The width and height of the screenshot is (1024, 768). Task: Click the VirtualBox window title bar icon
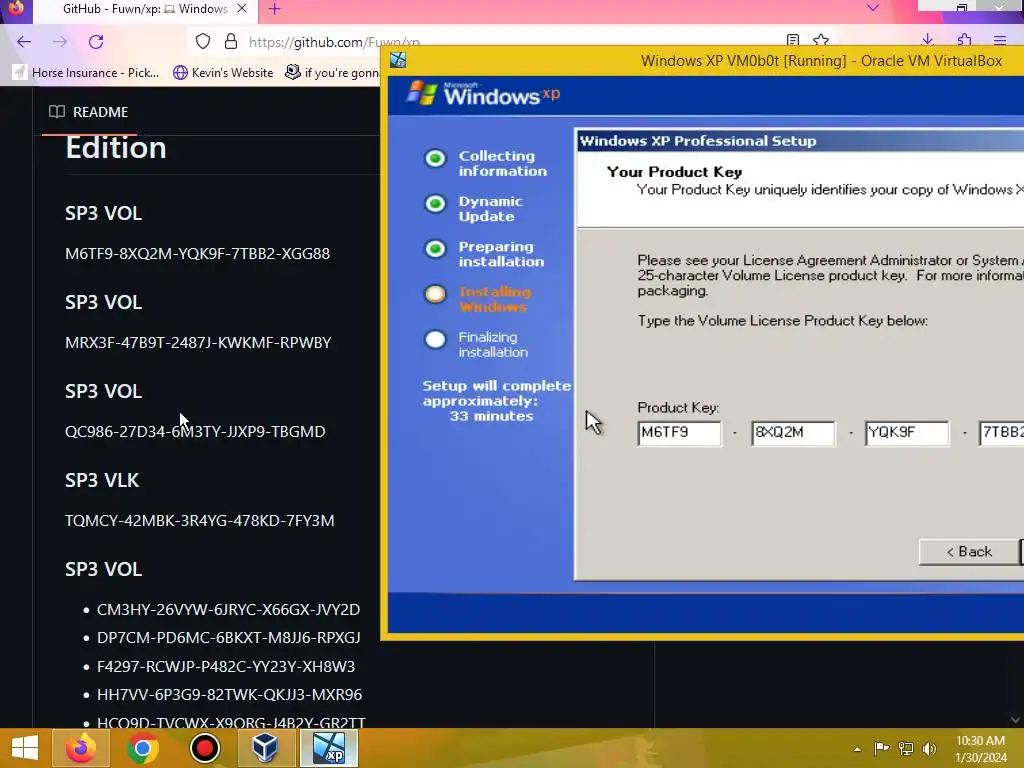(x=398, y=60)
